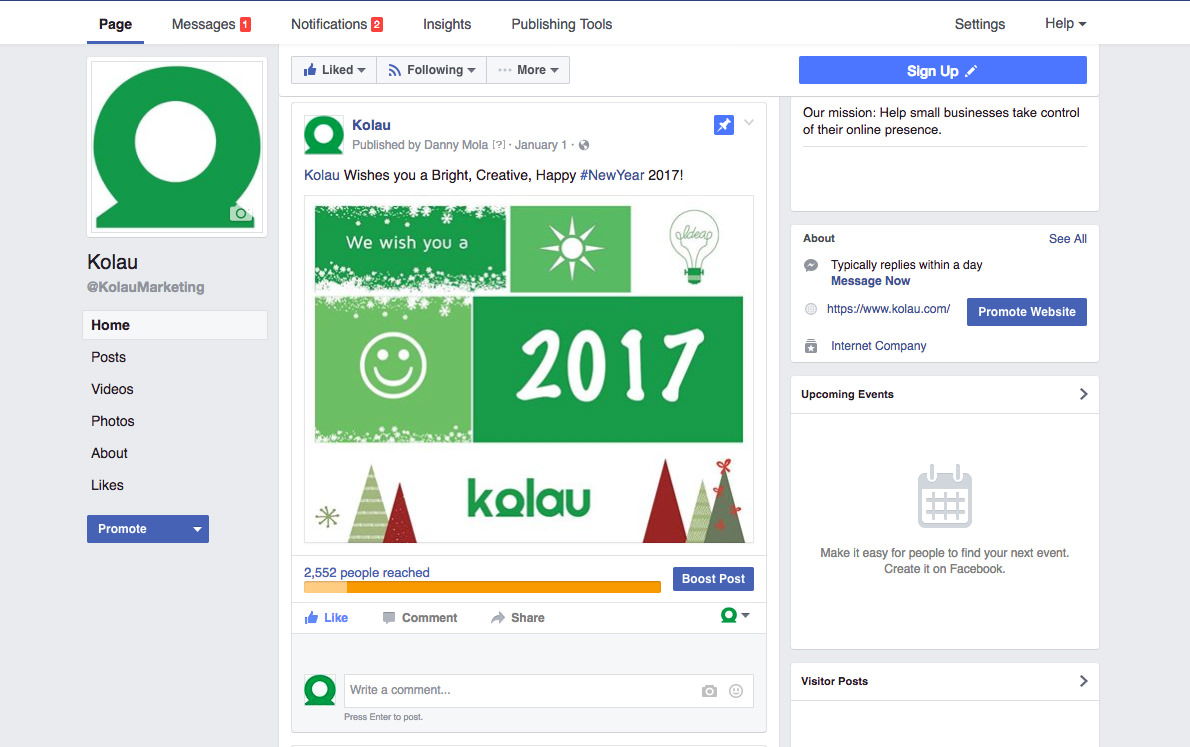This screenshot has width=1190, height=747.
Task: Click the Share arrow on the post
Action: tap(498, 617)
